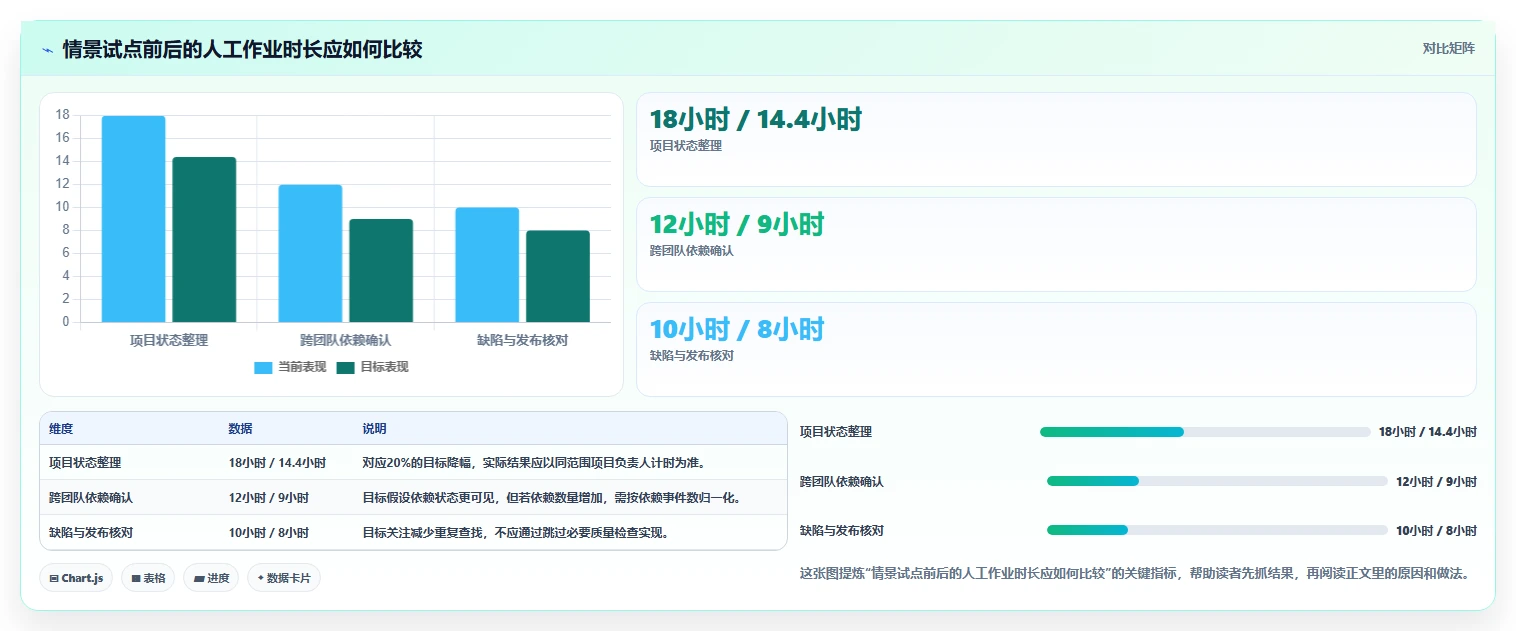Click the progress bar for 缺陷与发布核对
This screenshot has width=1516, height=631.
(1217, 530)
